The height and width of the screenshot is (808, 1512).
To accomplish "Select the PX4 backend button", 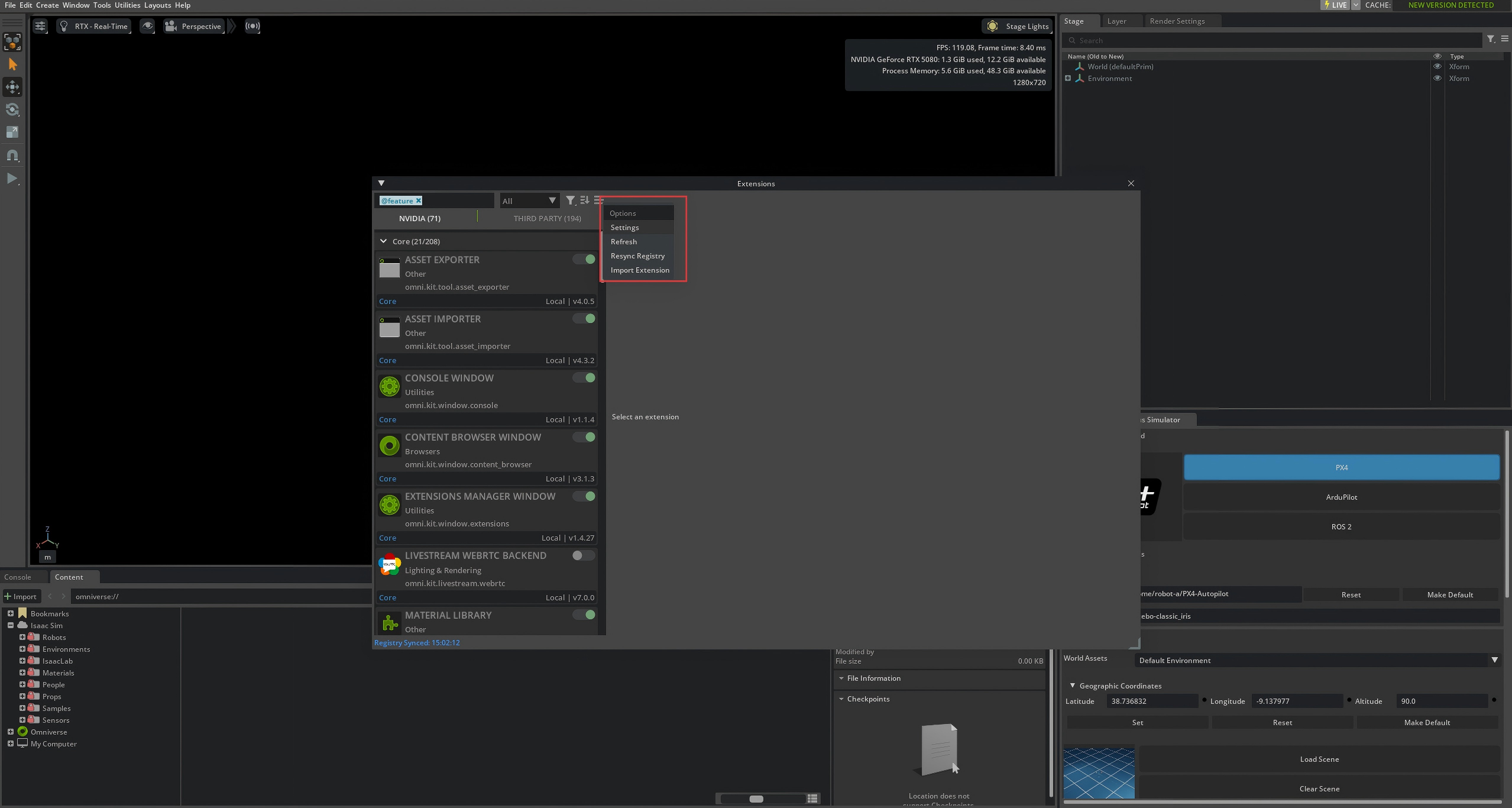I will point(1341,467).
